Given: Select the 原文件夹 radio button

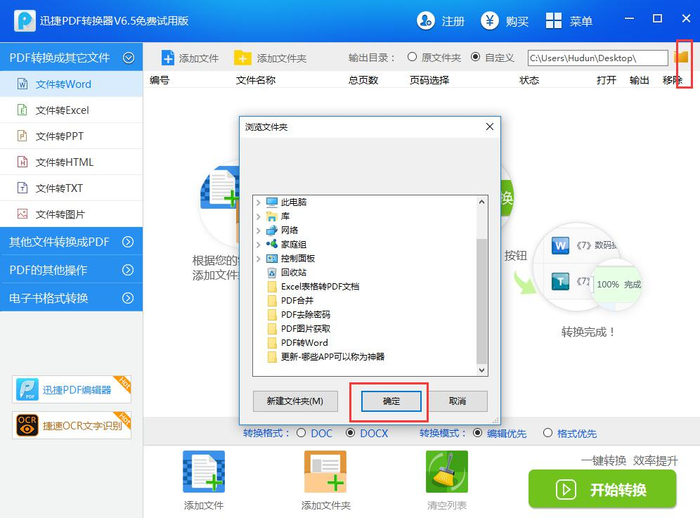Looking at the screenshot, I should point(412,57).
